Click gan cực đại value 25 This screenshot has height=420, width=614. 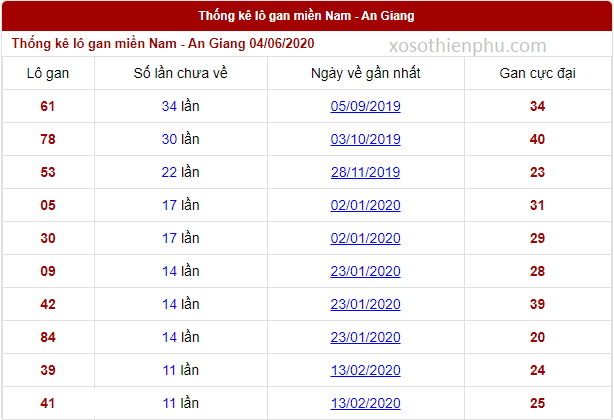537,403
